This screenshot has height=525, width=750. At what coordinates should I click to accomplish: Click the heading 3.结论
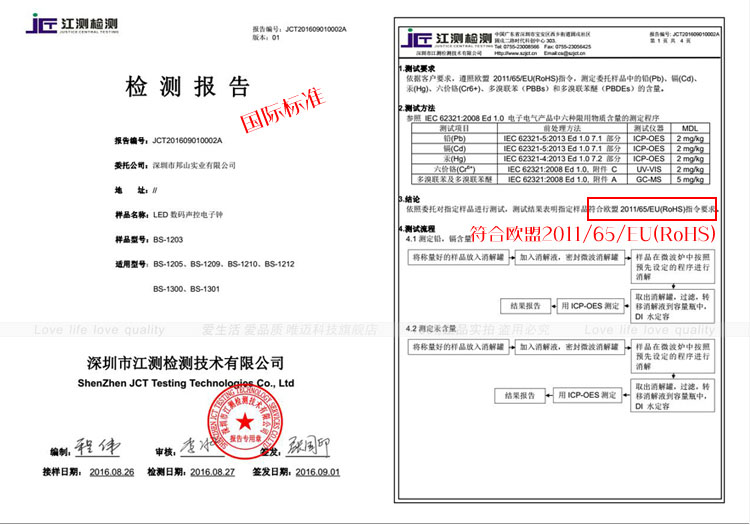(409, 199)
